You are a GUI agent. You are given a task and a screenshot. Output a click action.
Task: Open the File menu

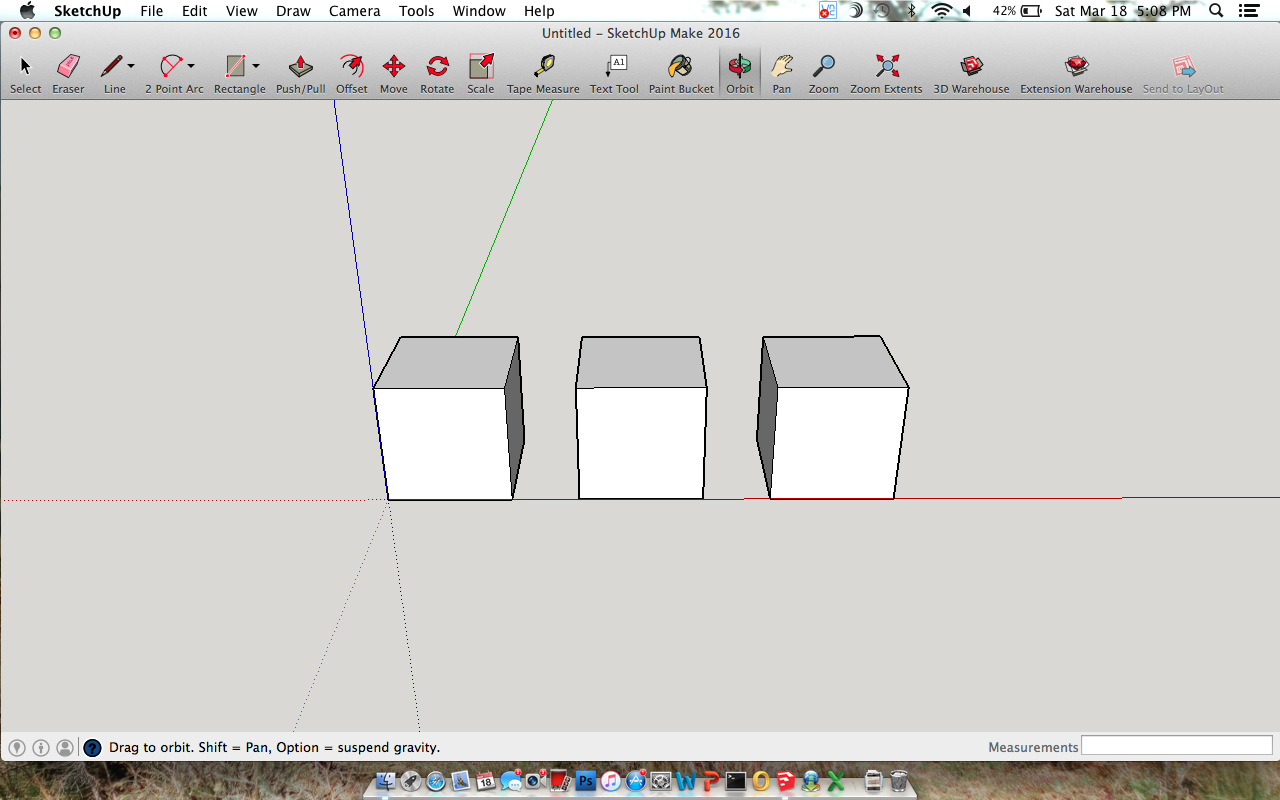pos(151,11)
